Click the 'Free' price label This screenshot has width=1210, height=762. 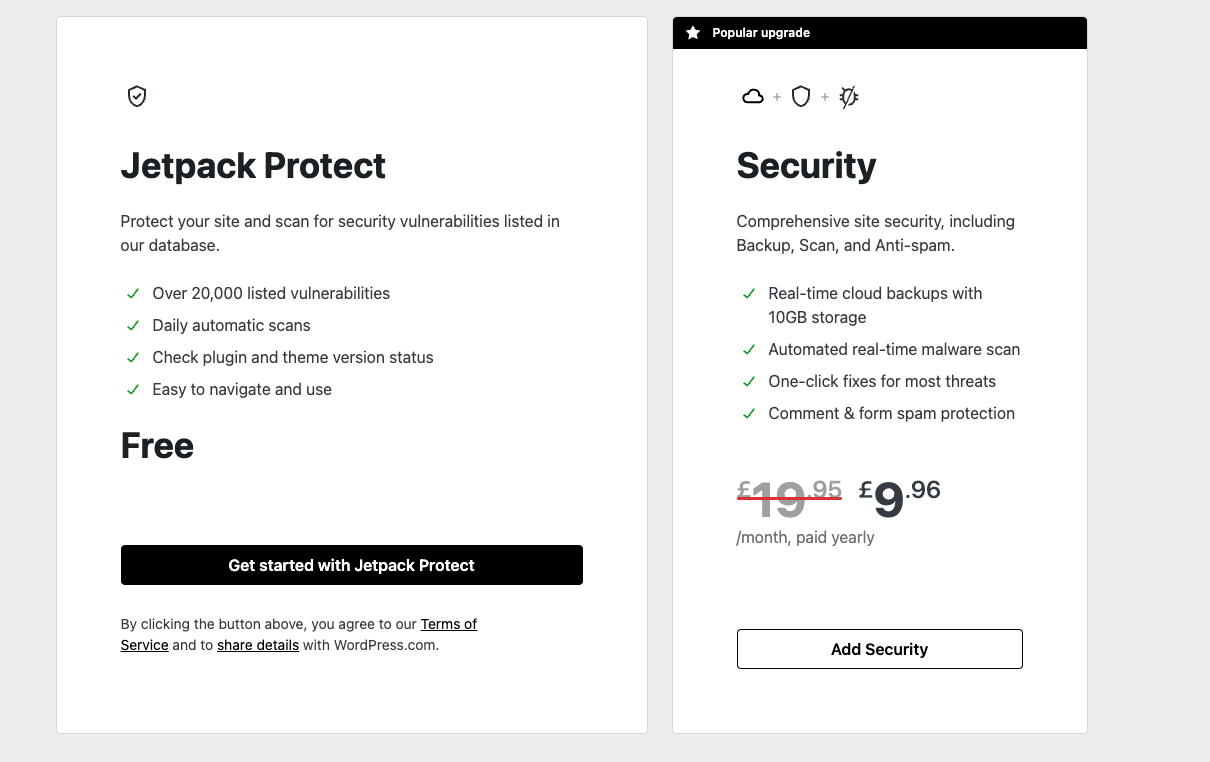pyautogui.click(x=157, y=445)
